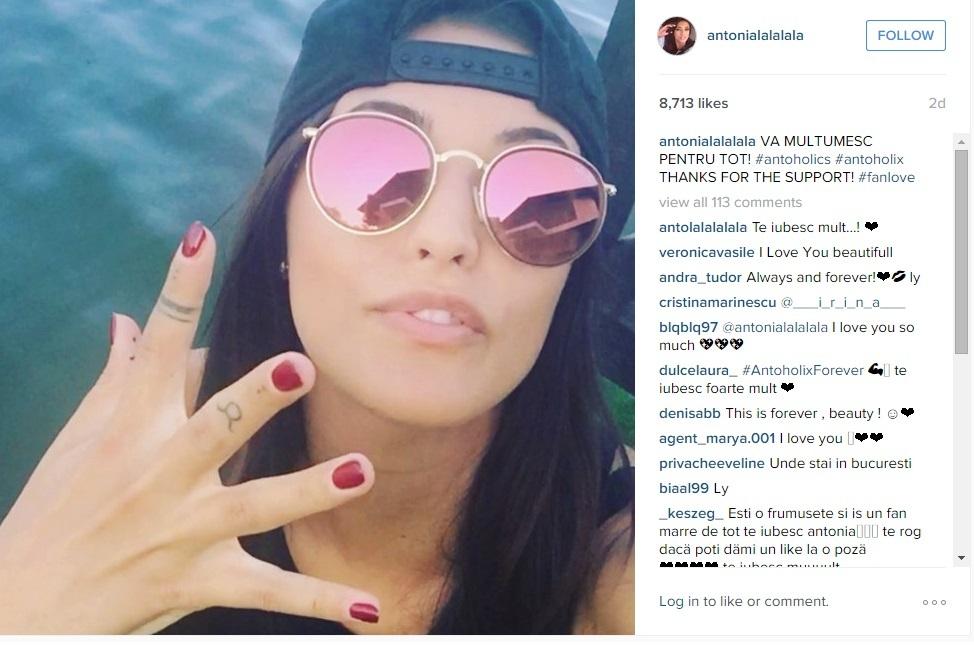
Task: Open antonialalalala profile from header username
Action: pos(755,35)
